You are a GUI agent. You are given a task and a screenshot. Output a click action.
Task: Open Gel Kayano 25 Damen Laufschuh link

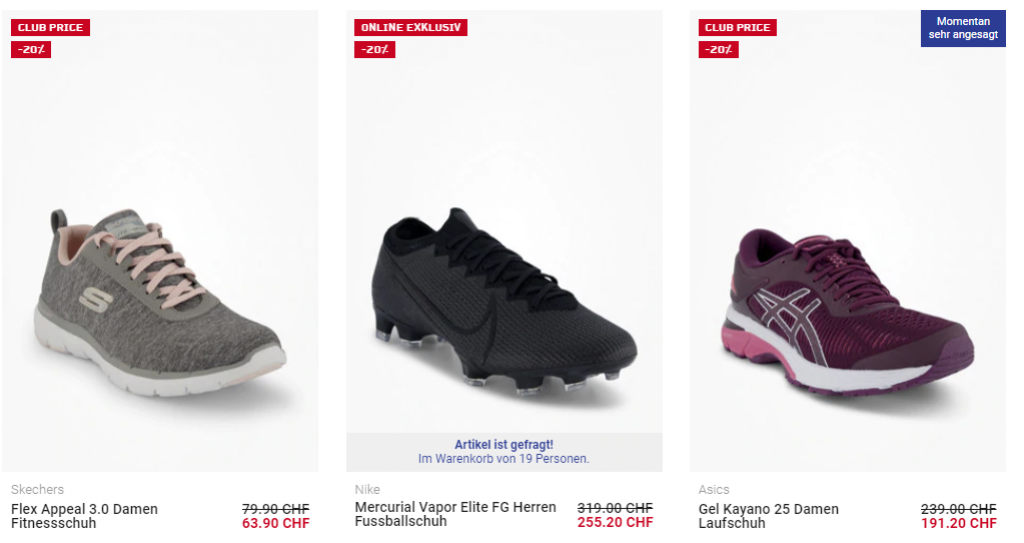click(768, 516)
